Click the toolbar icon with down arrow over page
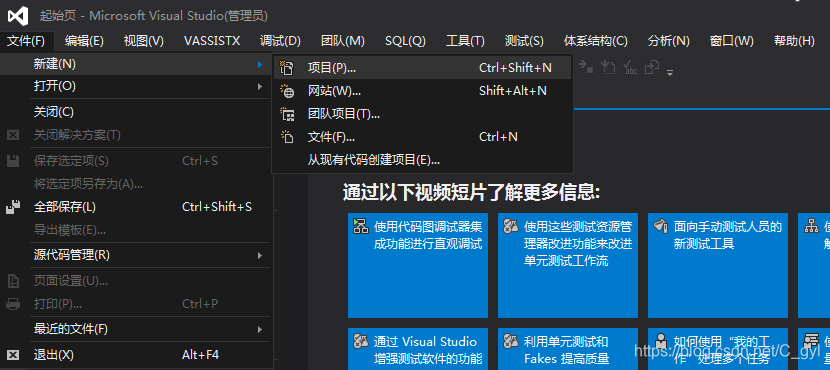Image resolution: width=830 pixels, height=370 pixels. click(x=608, y=67)
